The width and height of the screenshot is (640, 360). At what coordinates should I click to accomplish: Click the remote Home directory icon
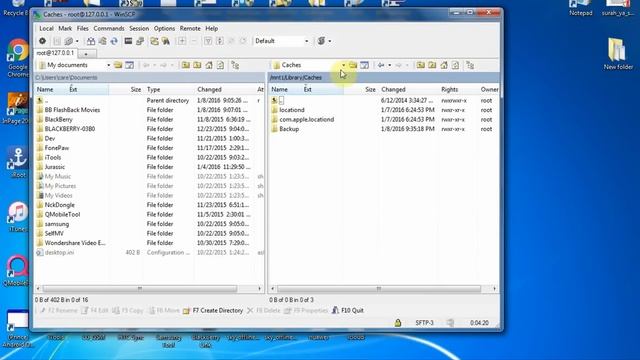click(444, 65)
